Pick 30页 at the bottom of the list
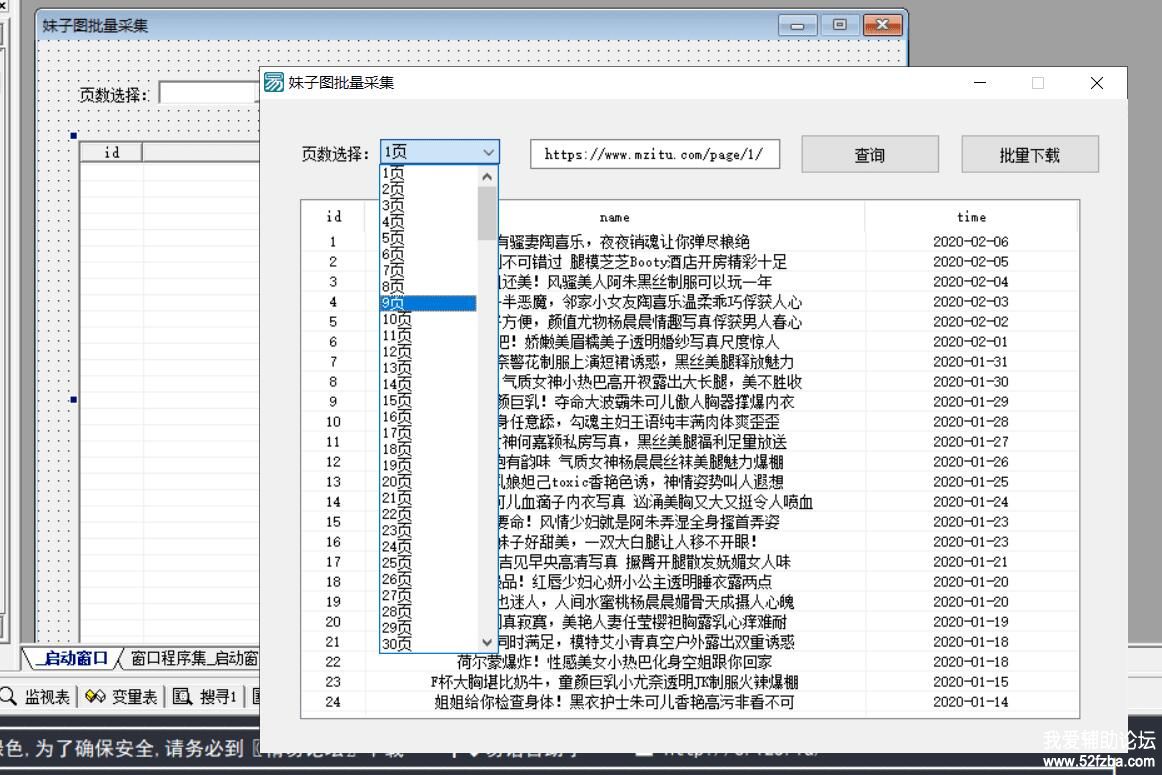The height and width of the screenshot is (775, 1162). pos(428,644)
